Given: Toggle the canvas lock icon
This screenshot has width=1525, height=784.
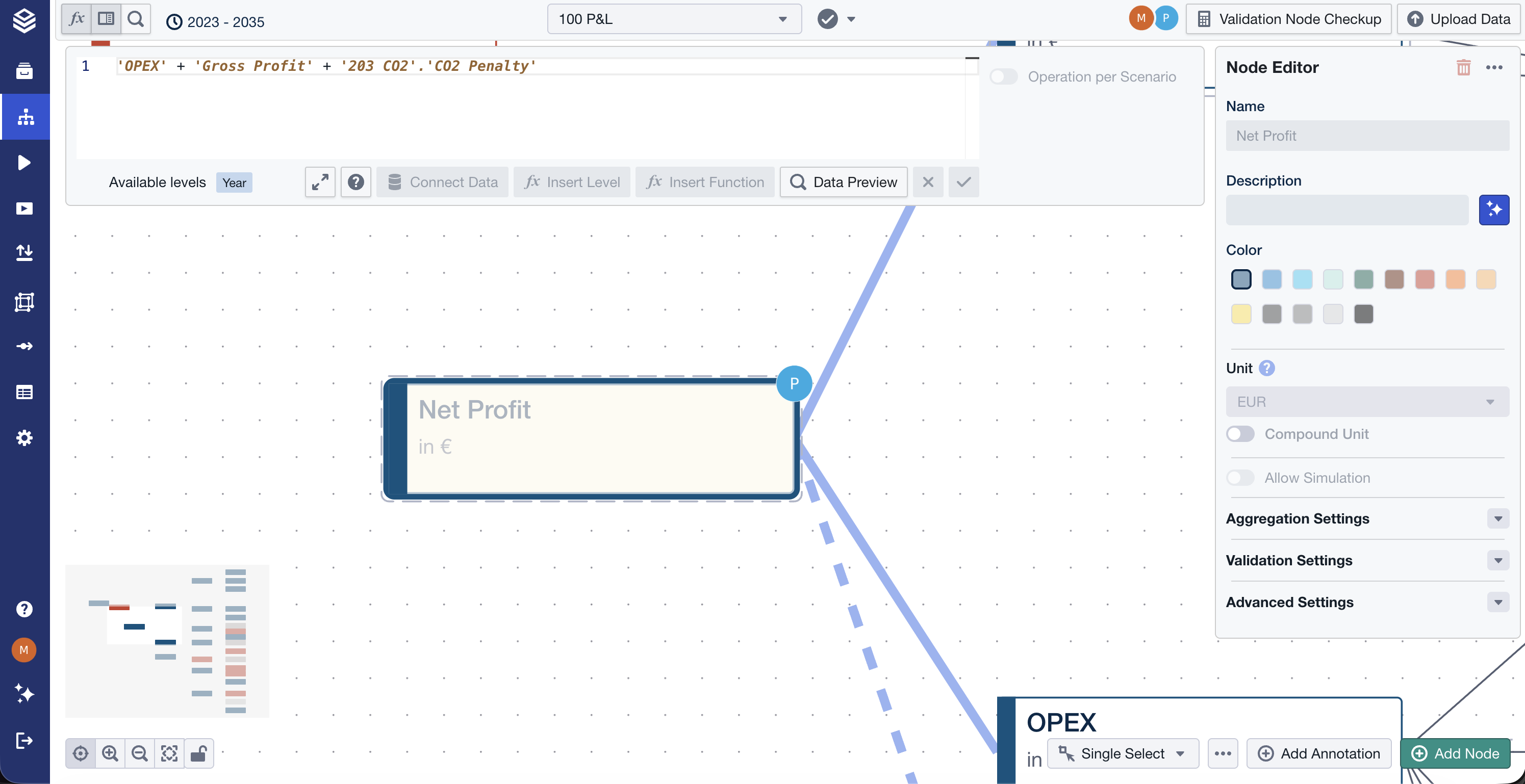Looking at the screenshot, I should pos(198,753).
